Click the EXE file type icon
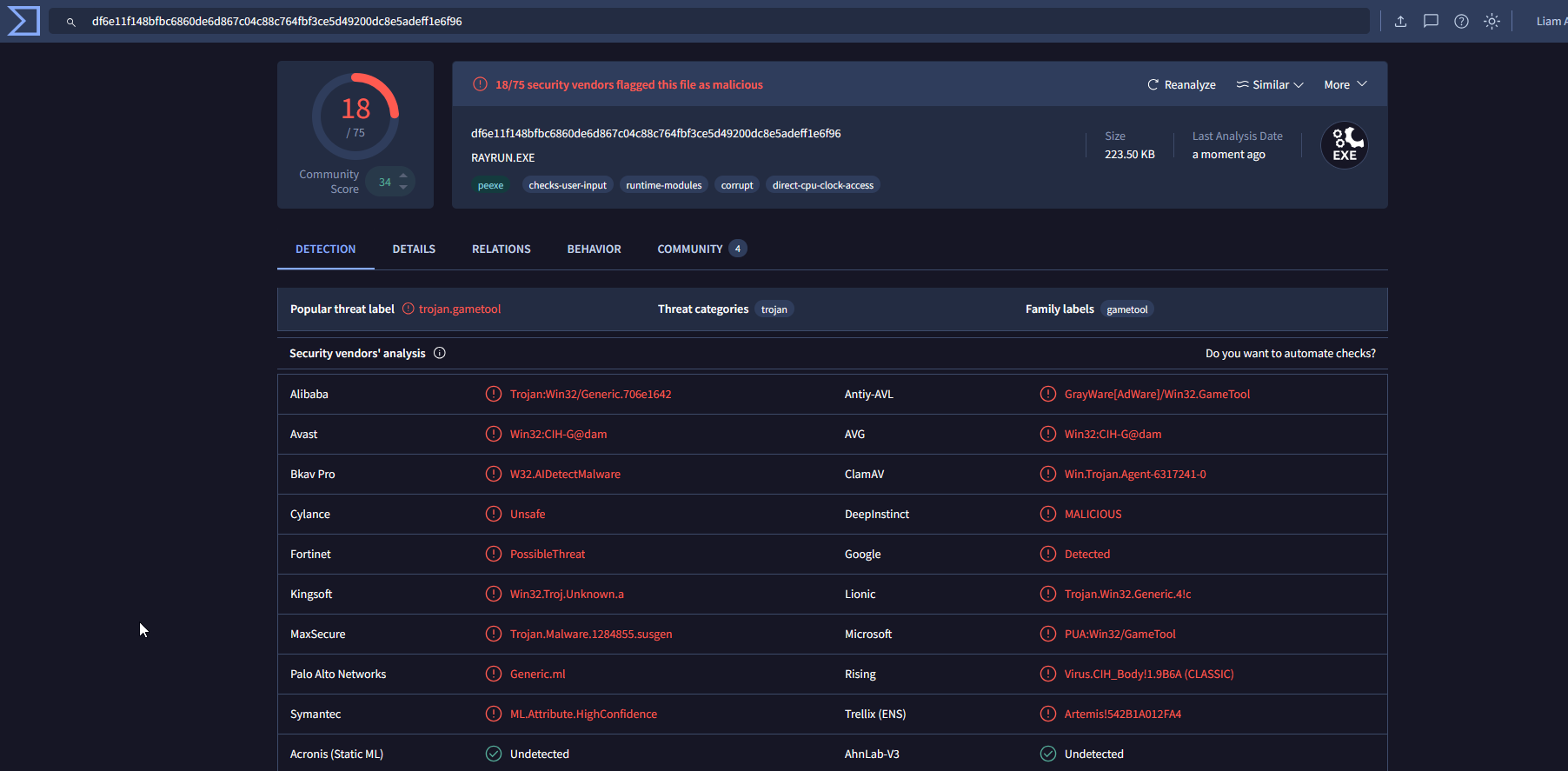The image size is (1568, 771). pyautogui.click(x=1345, y=145)
